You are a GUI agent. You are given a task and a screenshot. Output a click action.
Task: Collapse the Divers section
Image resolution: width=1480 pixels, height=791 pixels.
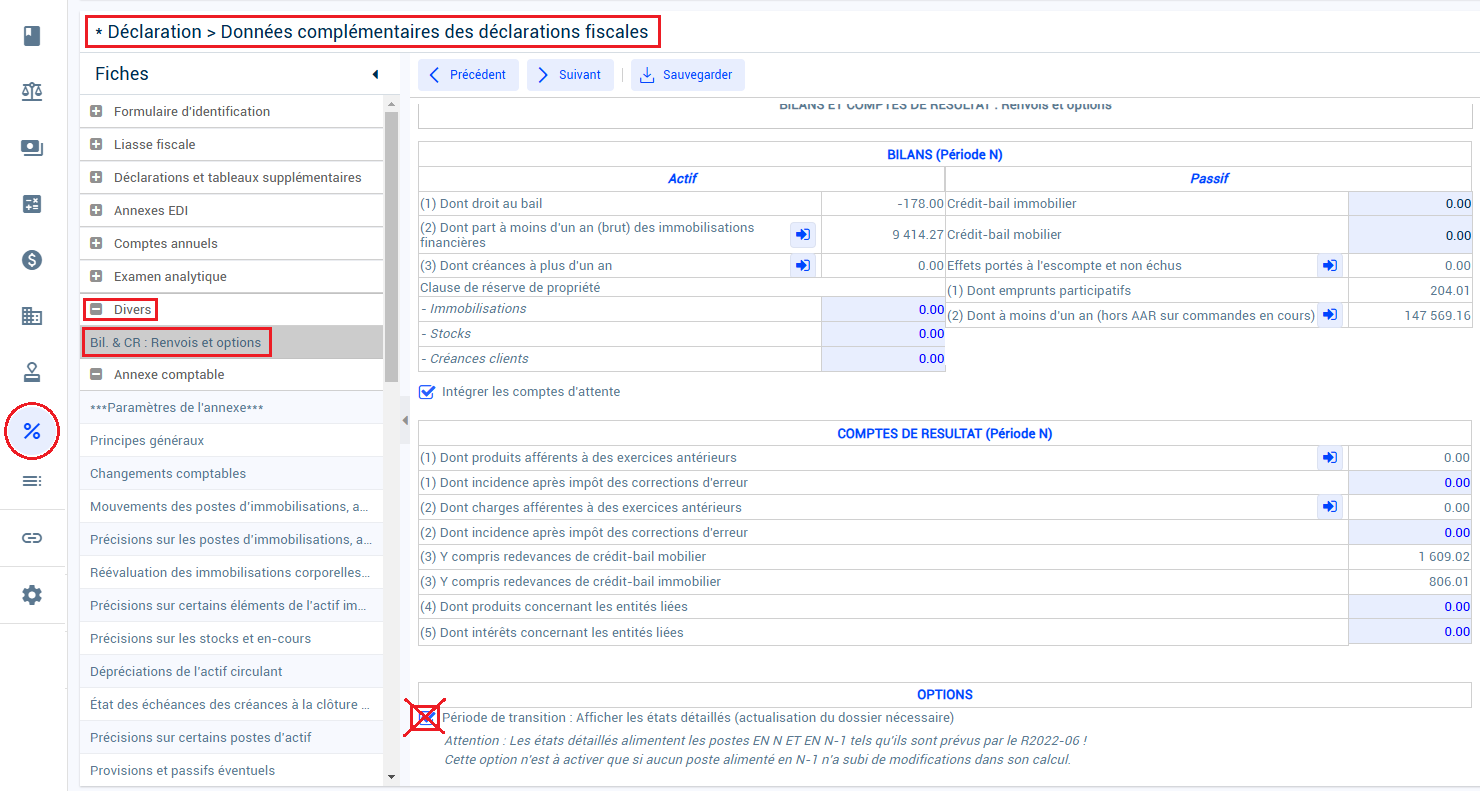tap(97, 309)
